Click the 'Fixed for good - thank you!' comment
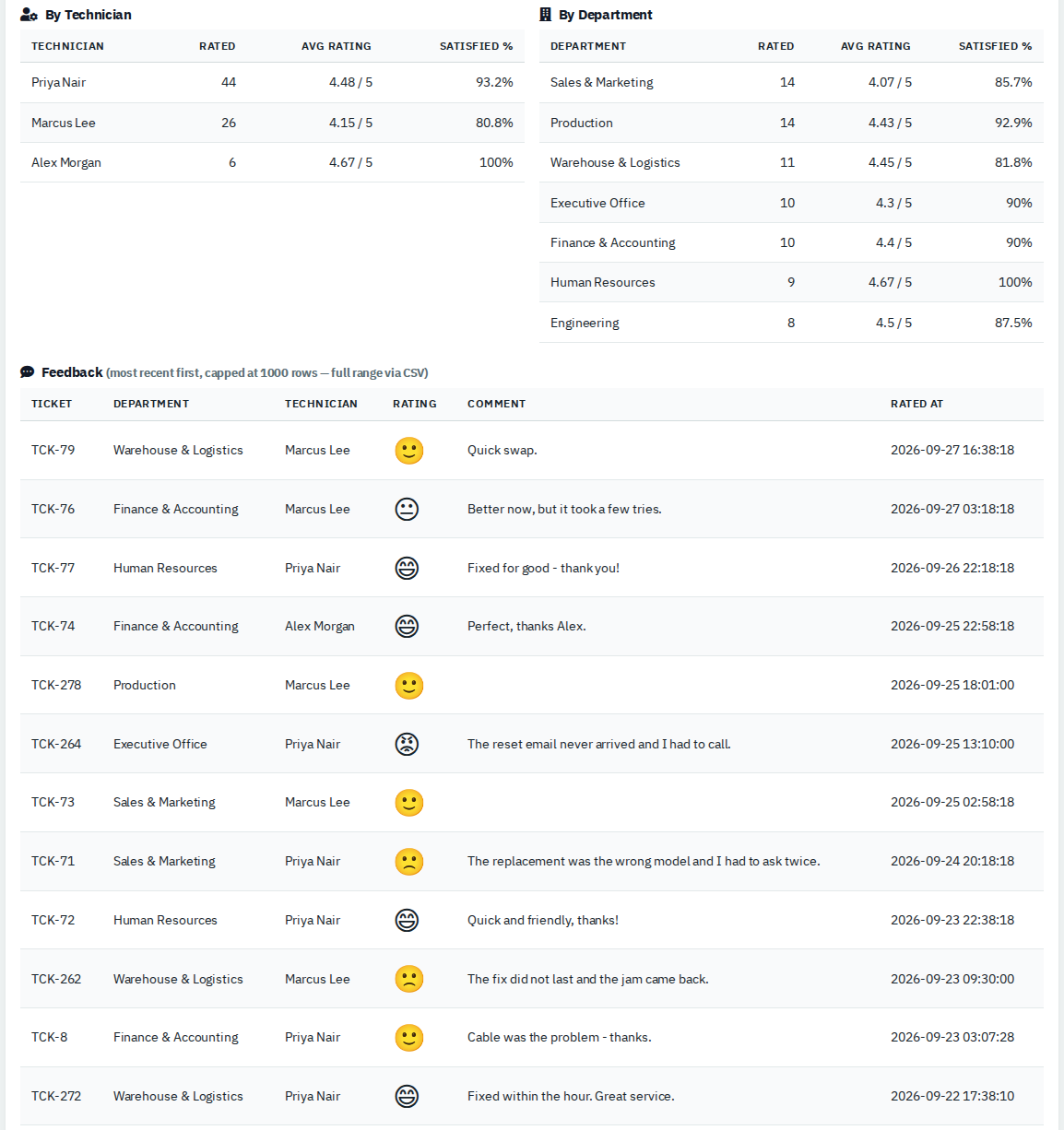Screen dimensions: 1064x1130 point(544,568)
